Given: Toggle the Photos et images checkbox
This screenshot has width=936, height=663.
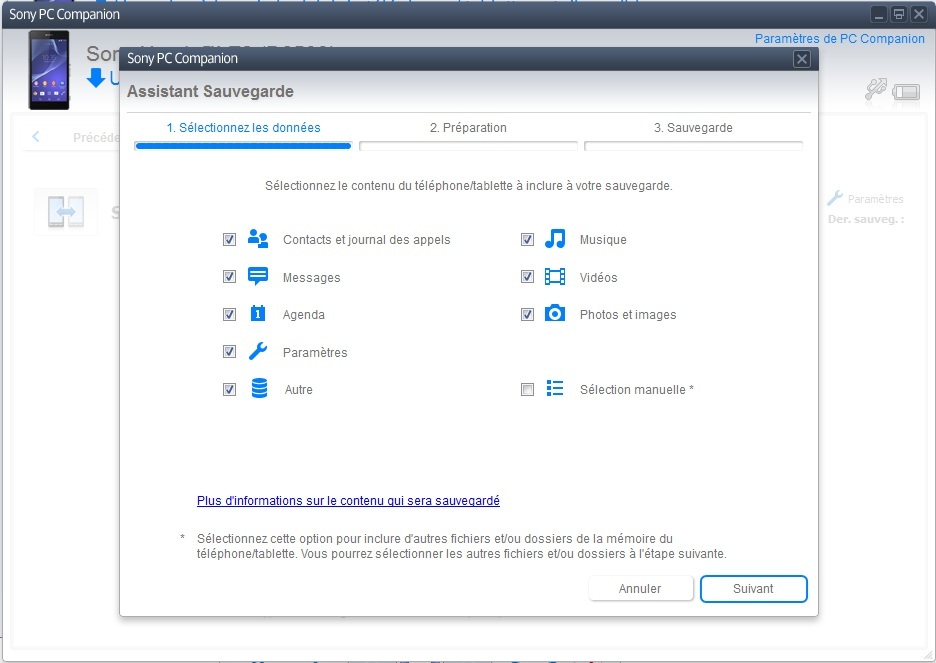Looking at the screenshot, I should click(x=527, y=315).
